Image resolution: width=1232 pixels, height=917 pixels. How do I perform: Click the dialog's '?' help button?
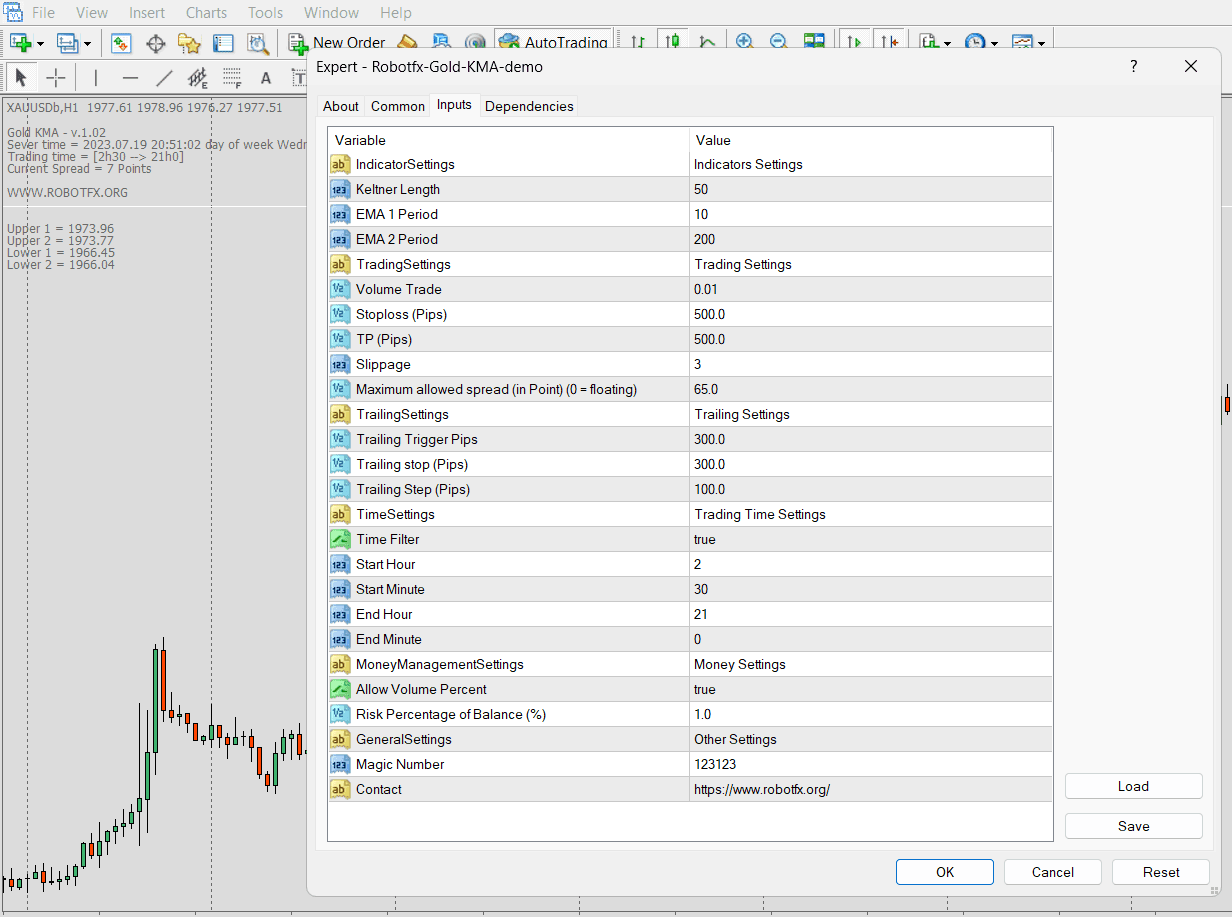click(x=1133, y=66)
